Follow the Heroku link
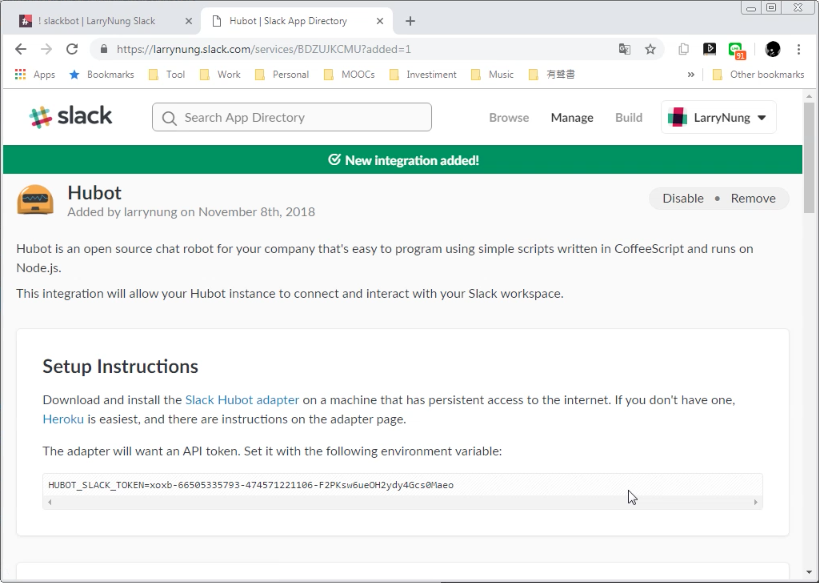The height and width of the screenshot is (583, 819). click(63, 419)
